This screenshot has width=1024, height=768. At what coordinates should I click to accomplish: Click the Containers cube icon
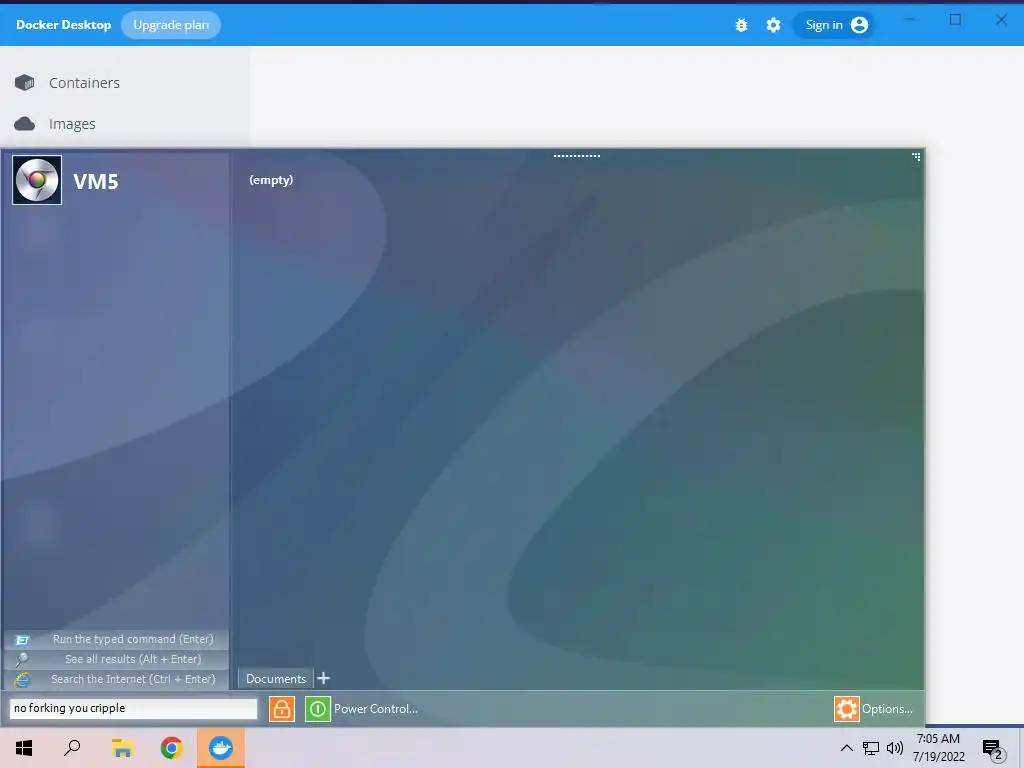point(25,82)
